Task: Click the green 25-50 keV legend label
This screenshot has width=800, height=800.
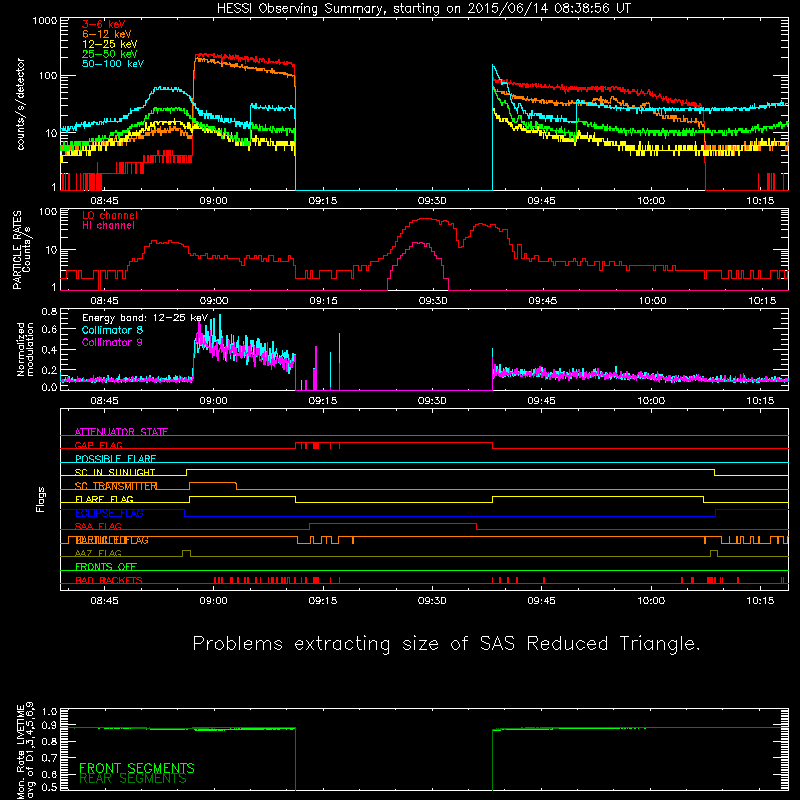Action: [x=110, y=54]
